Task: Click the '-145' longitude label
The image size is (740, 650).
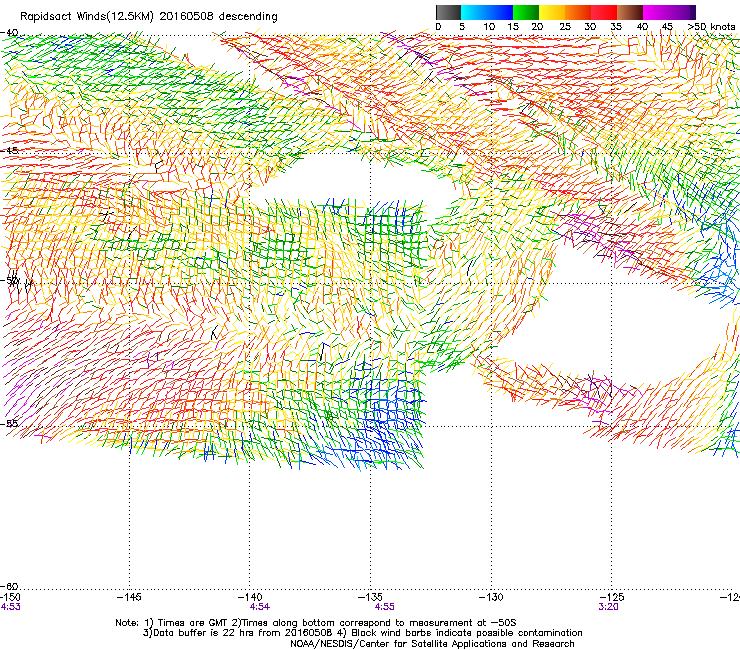Action: pyautogui.click(x=129, y=597)
